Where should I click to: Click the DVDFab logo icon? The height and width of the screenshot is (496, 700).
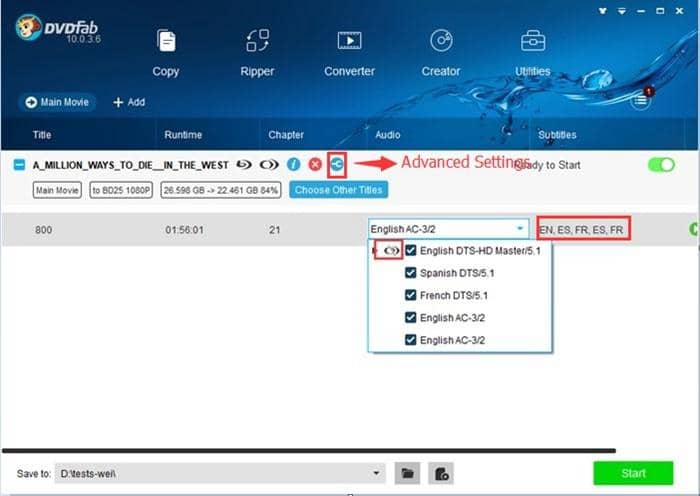click(28, 27)
